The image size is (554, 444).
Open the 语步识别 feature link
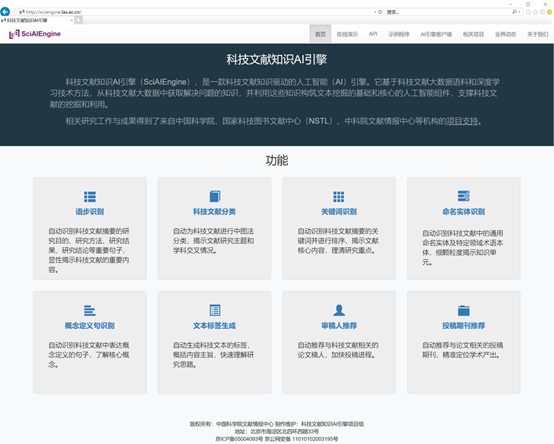pos(90,212)
